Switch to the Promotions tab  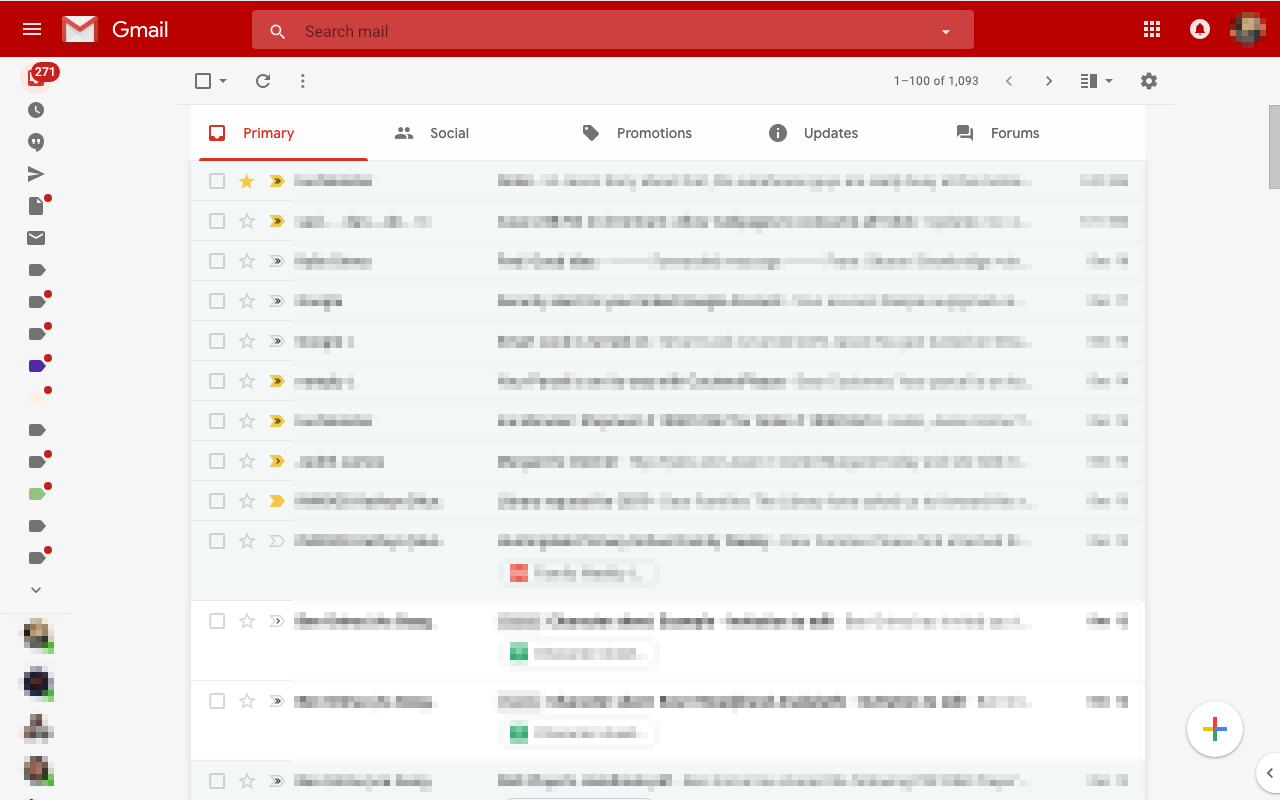[654, 132]
